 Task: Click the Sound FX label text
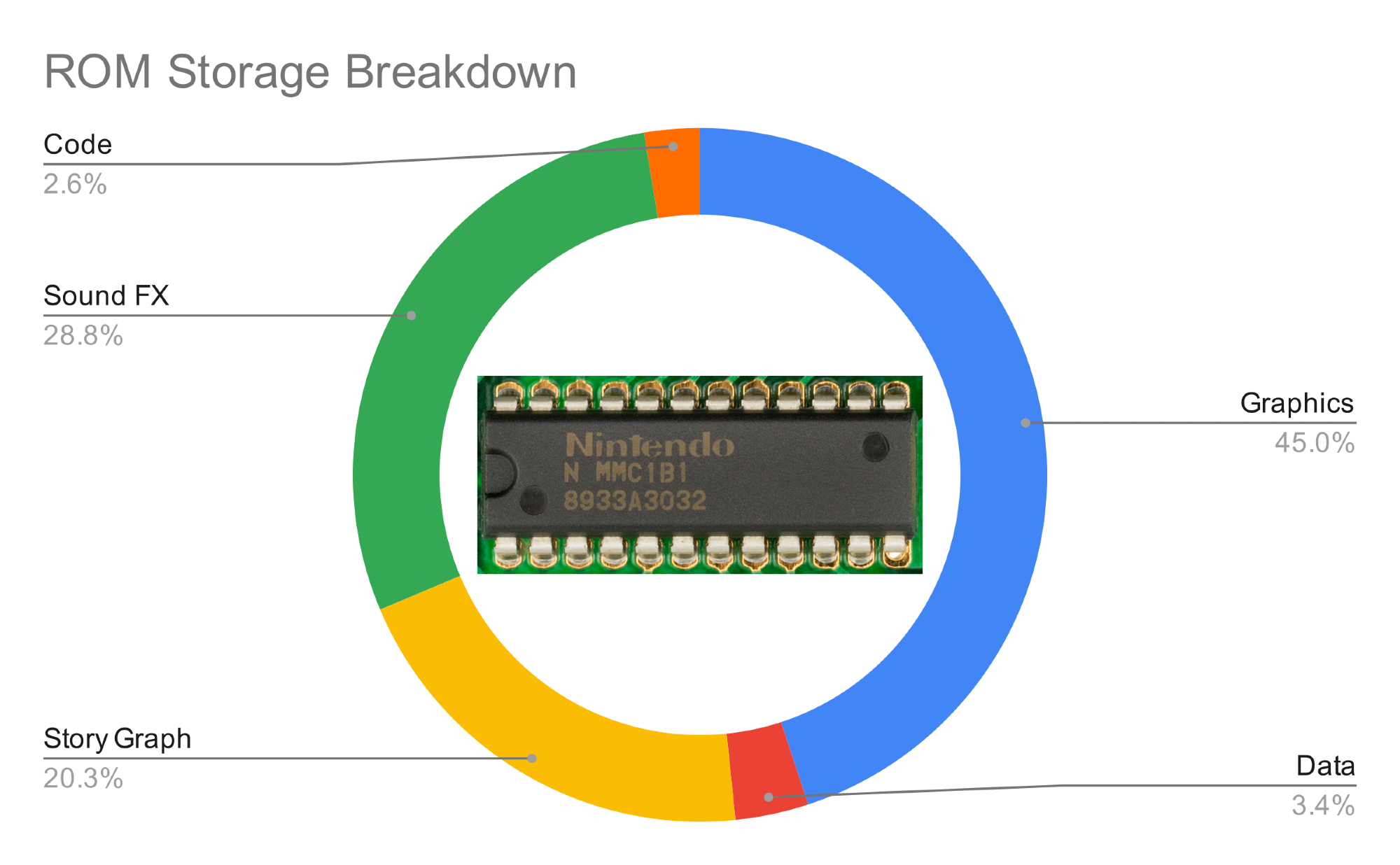(106, 296)
